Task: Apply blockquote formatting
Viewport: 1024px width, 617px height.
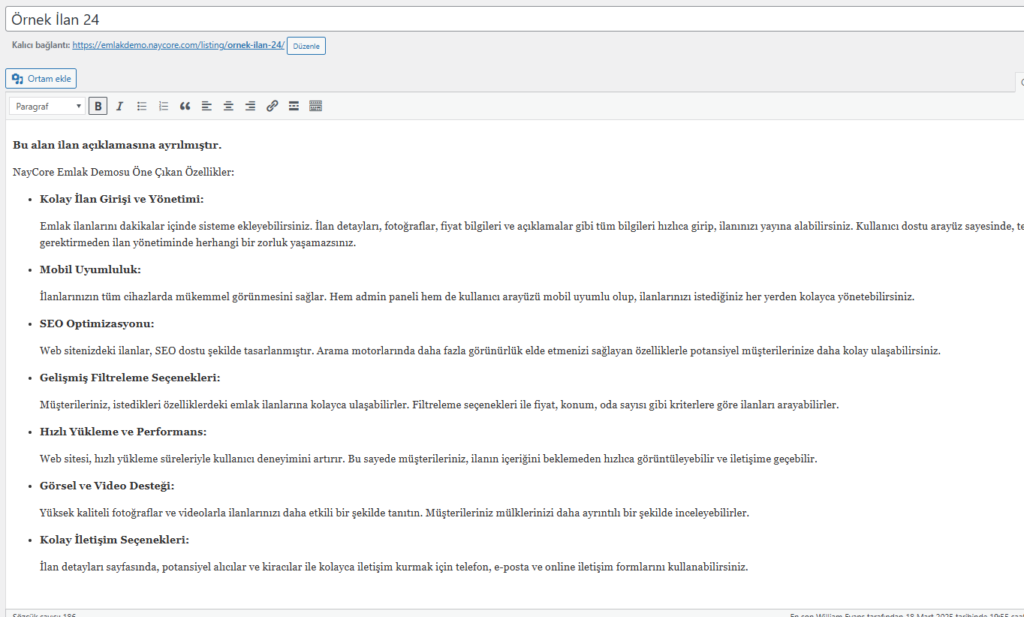Action: (x=185, y=106)
